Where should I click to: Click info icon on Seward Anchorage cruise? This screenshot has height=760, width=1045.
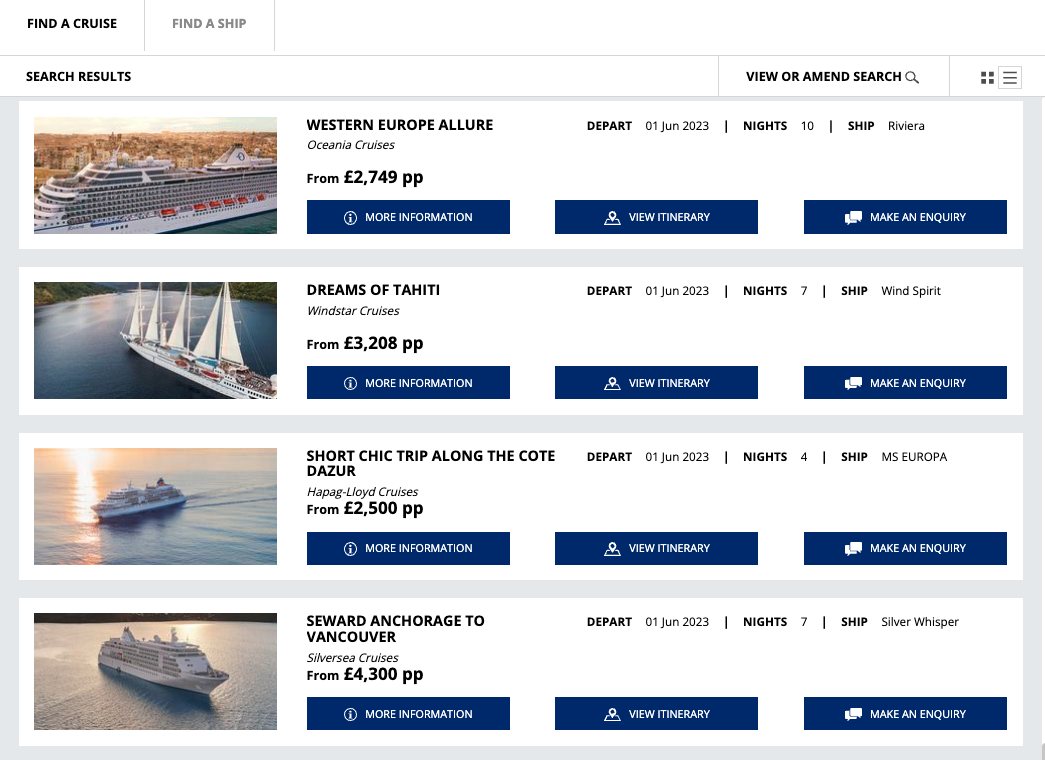point(350,714)
